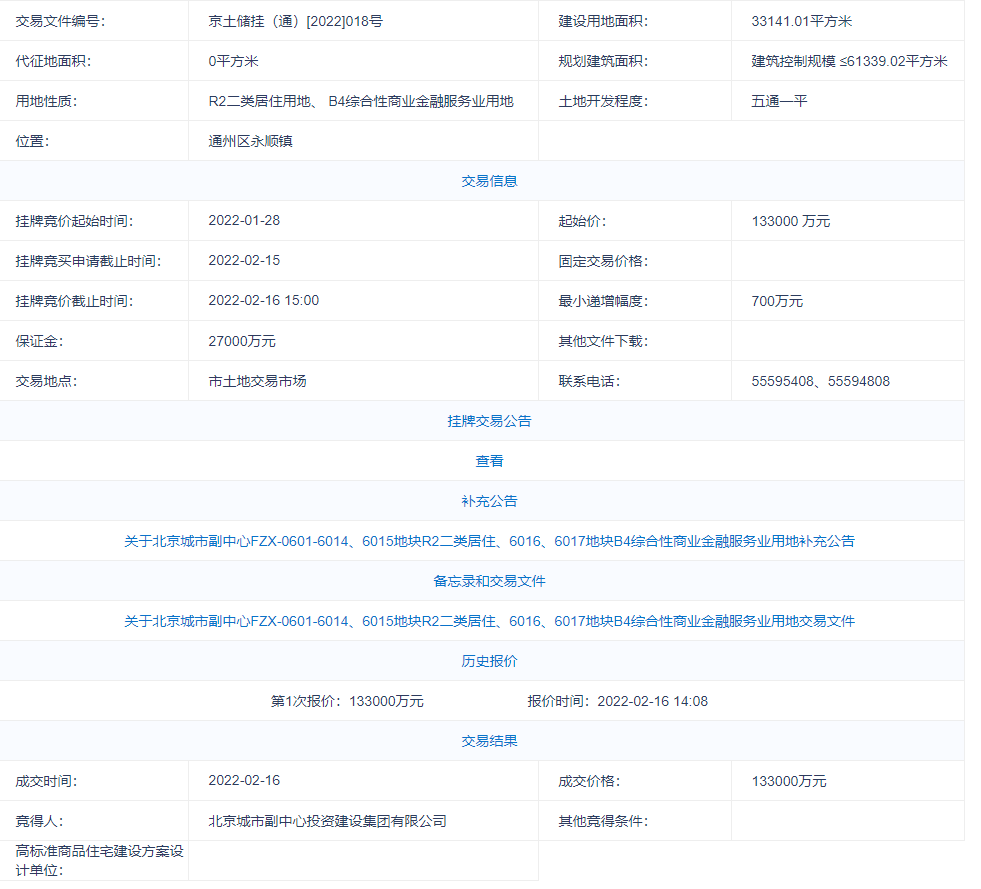Screen dimensions: 981x889
Task: Click the 挂牌交易公告 section header
Action: pos(489,421)
